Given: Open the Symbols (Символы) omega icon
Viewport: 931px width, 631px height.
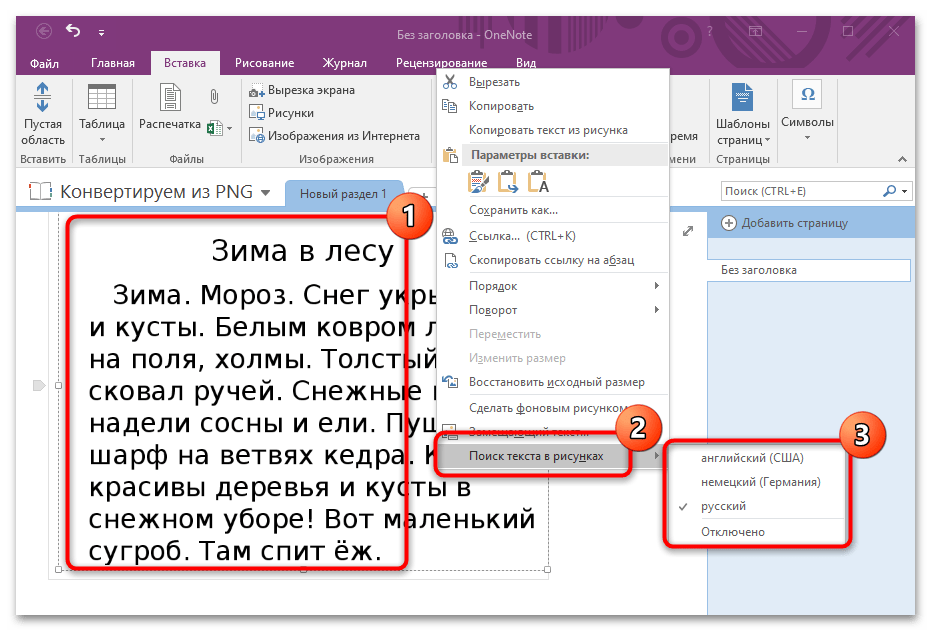Looking at the screenshot, I should [806, 96].
